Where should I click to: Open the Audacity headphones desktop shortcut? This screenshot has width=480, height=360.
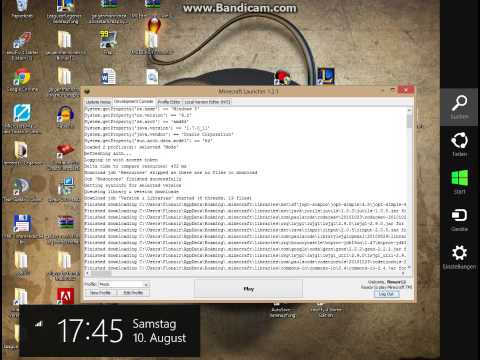click(65, 117)
